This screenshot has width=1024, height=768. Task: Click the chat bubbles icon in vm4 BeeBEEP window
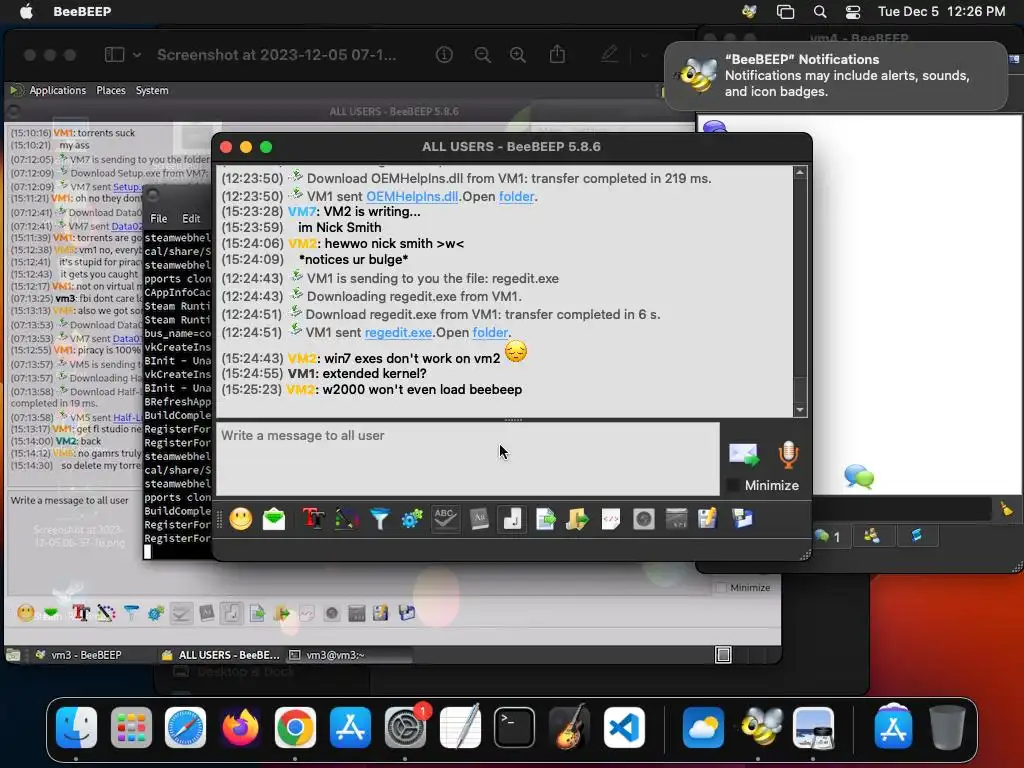point(859,476)
